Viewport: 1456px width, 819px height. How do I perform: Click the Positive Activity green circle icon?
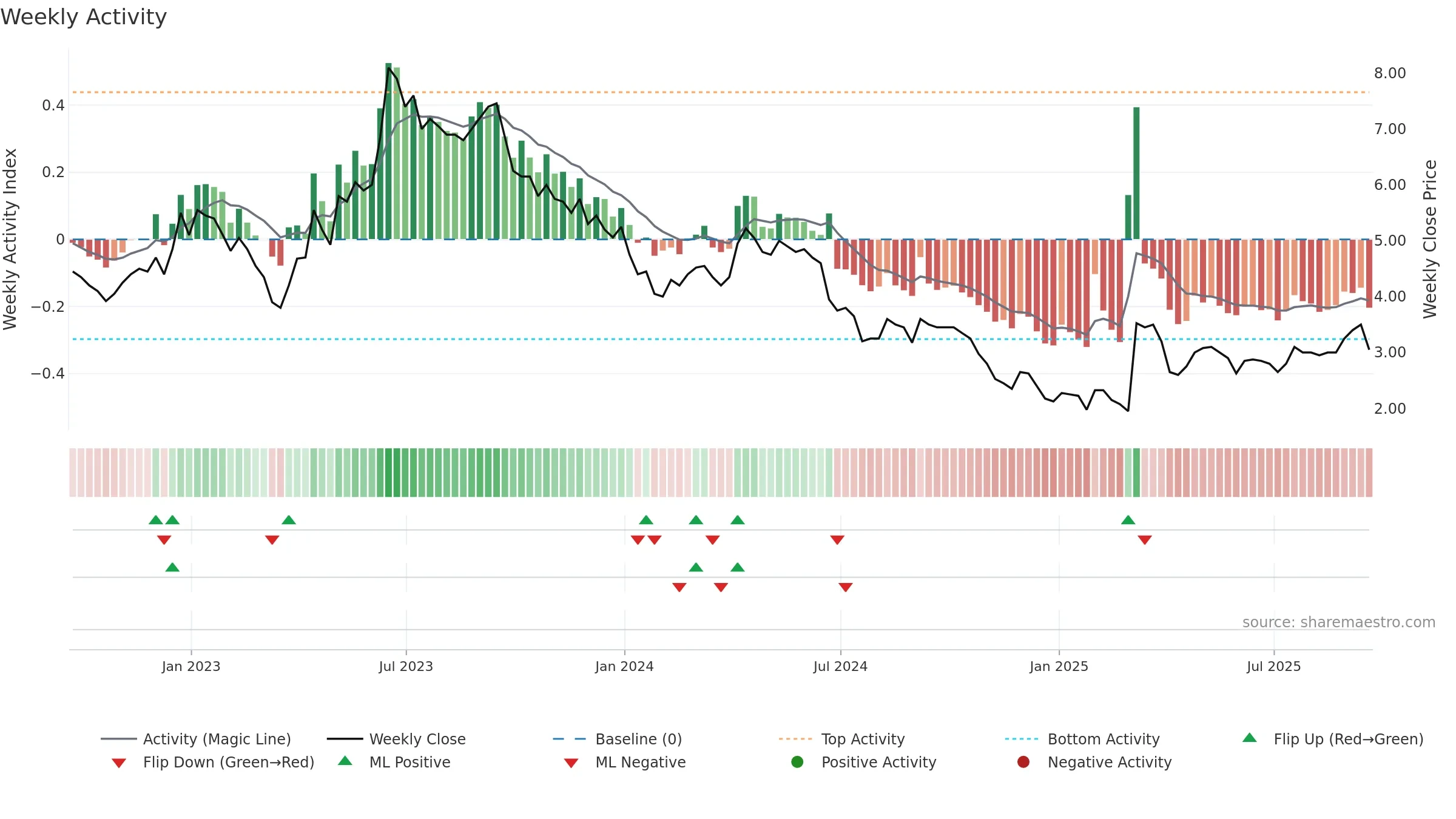click(797, 762)
